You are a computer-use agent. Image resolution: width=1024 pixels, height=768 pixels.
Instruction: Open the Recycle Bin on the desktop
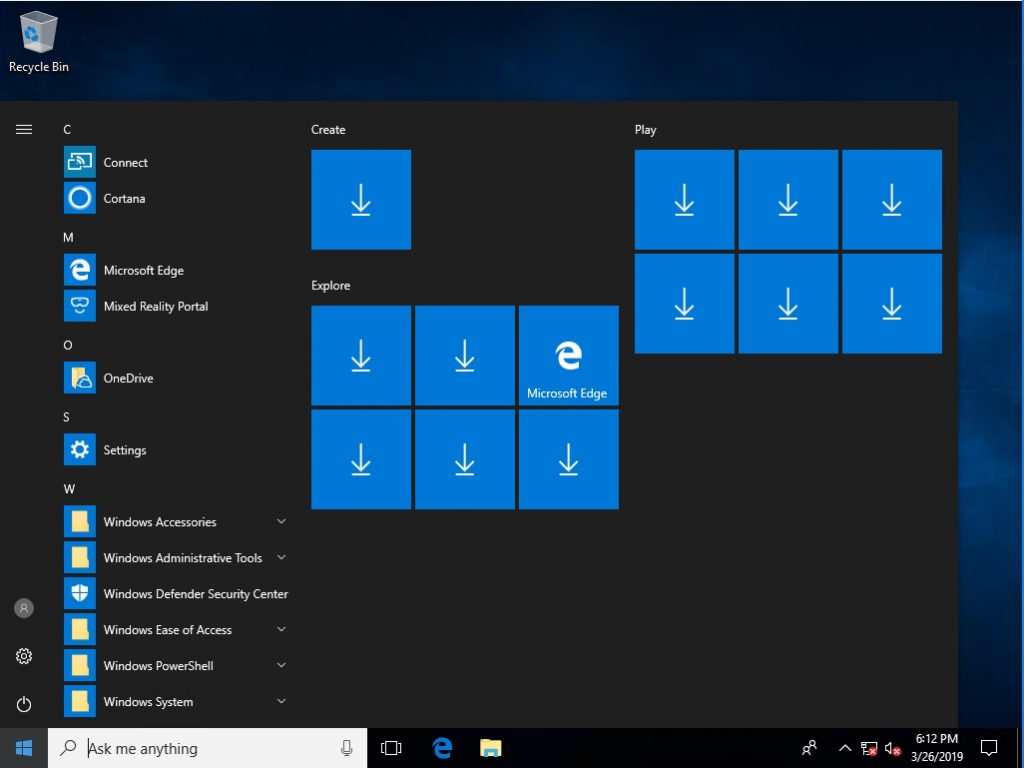pyautogui.click(x=39, y=42)
